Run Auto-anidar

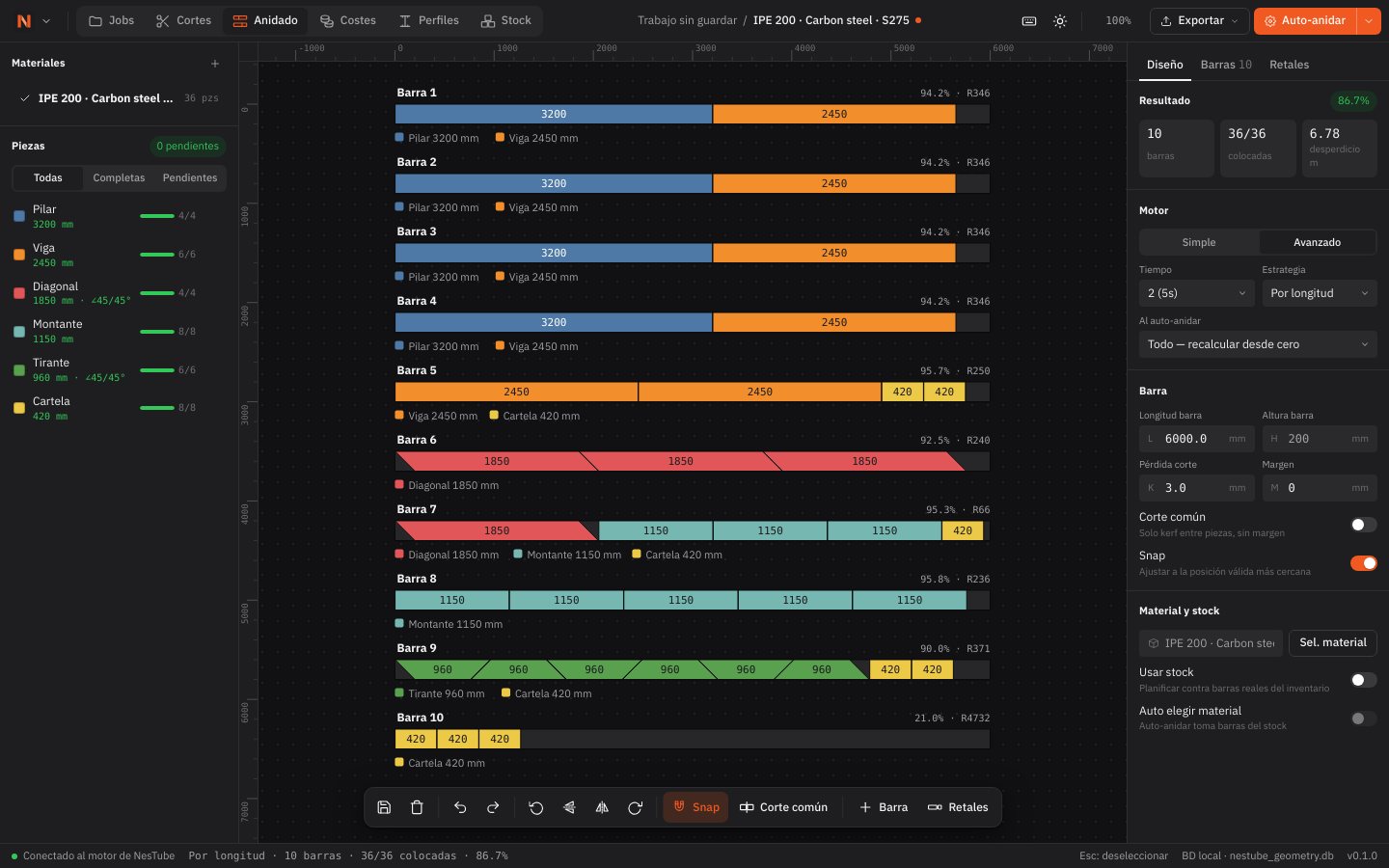(1304, 20)
